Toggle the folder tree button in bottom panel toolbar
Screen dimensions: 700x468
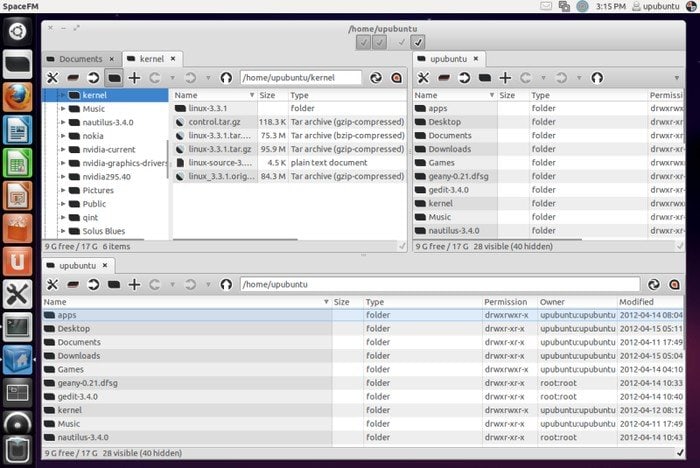pos(114,284)
